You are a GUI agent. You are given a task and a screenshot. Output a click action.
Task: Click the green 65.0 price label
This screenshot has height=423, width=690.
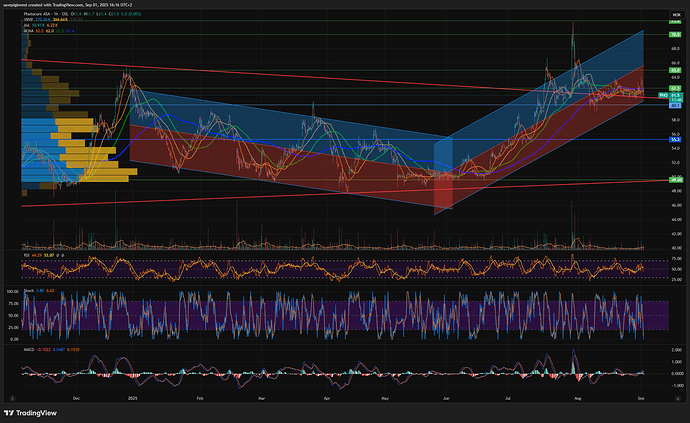675,70
